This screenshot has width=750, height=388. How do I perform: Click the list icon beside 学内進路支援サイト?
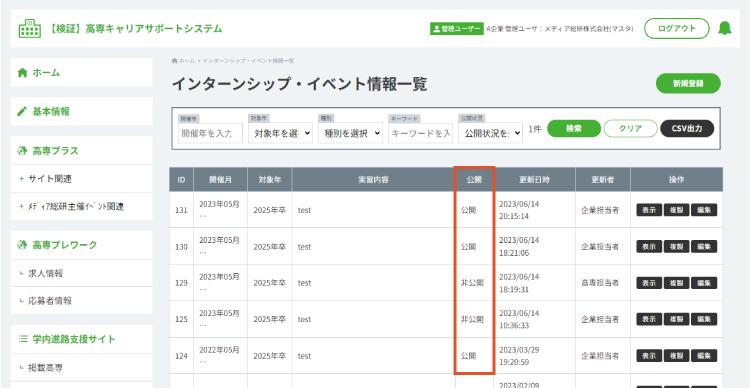tap(22, 339)
